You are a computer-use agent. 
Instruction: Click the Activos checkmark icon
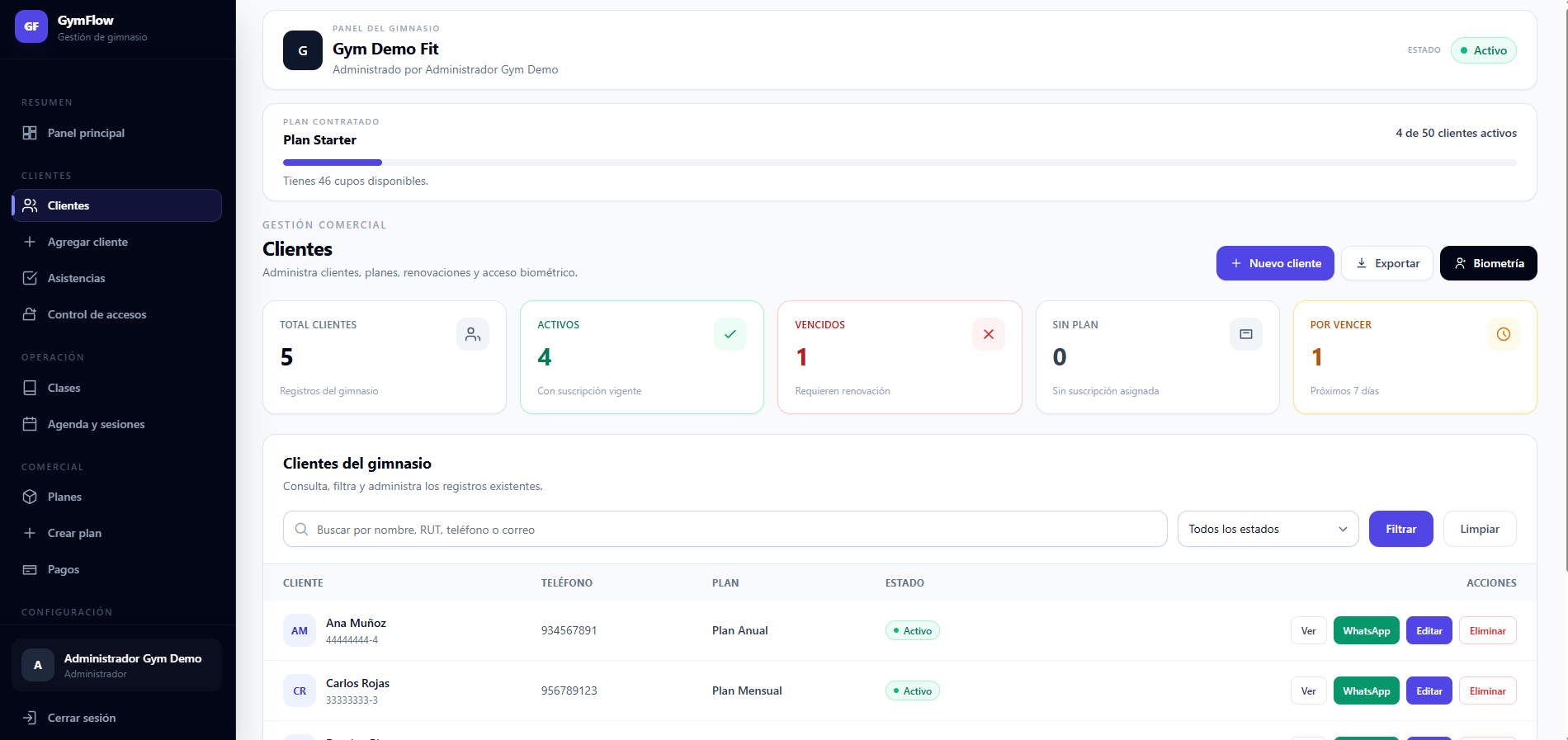(730, 334)
